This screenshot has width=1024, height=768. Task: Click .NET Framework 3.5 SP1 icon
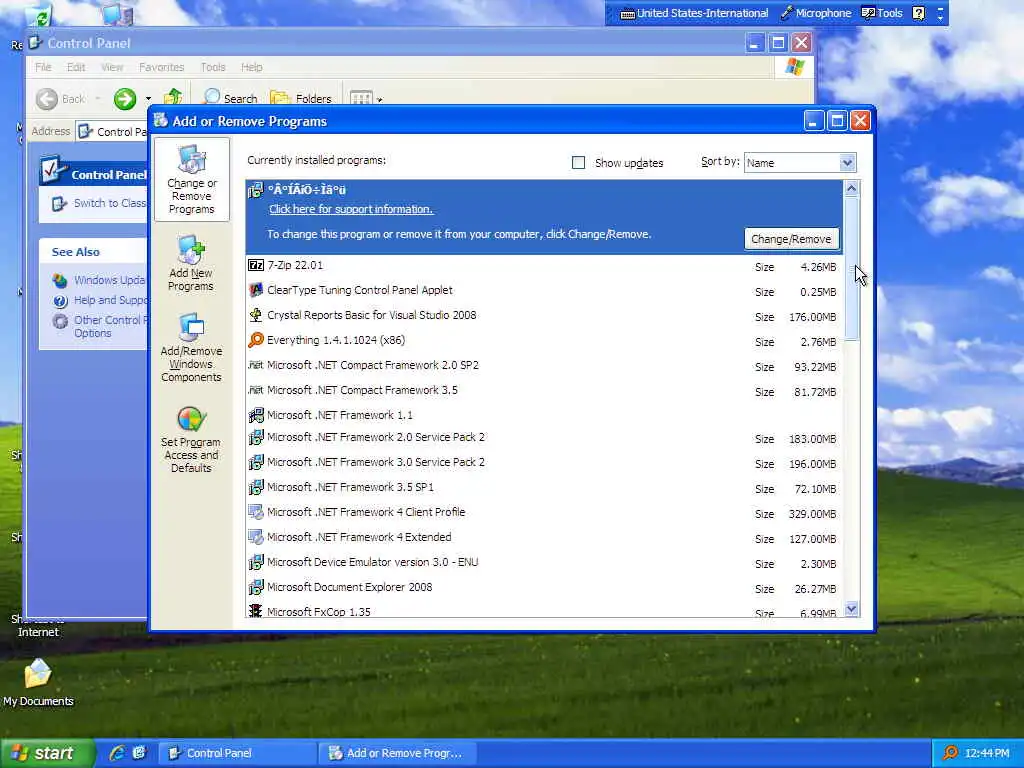(256, 487)
